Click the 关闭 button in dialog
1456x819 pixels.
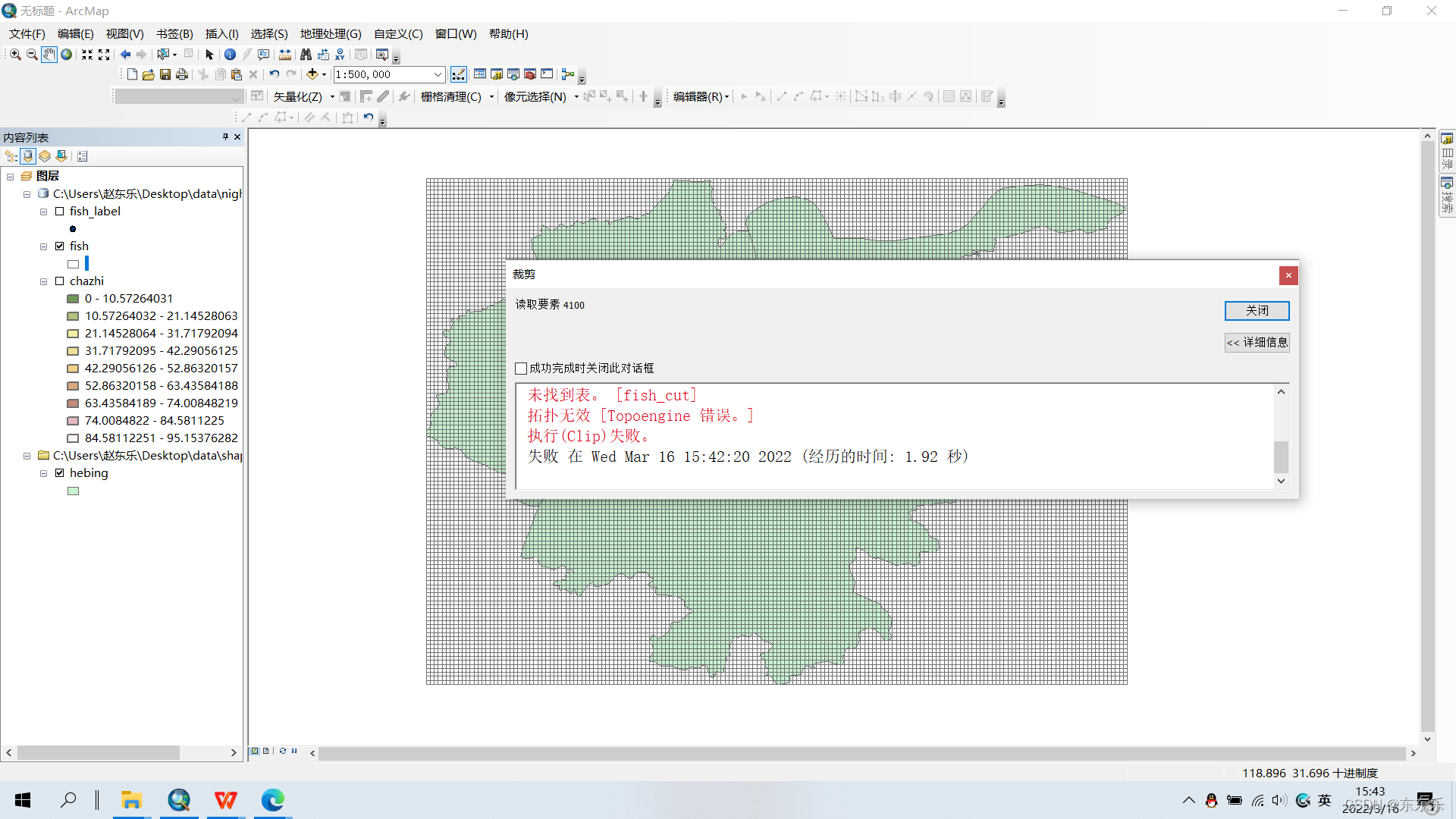click(x=1257, y=311)
